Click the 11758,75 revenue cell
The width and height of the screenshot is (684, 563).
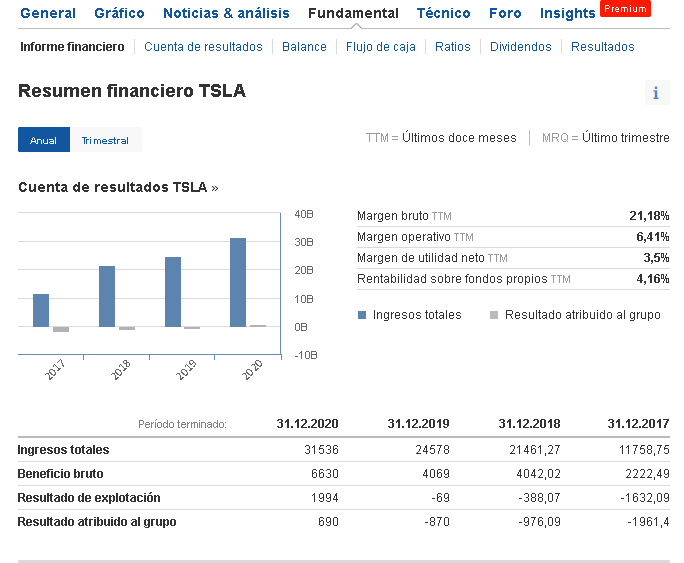pyautogui.click(x=644, y=450)
